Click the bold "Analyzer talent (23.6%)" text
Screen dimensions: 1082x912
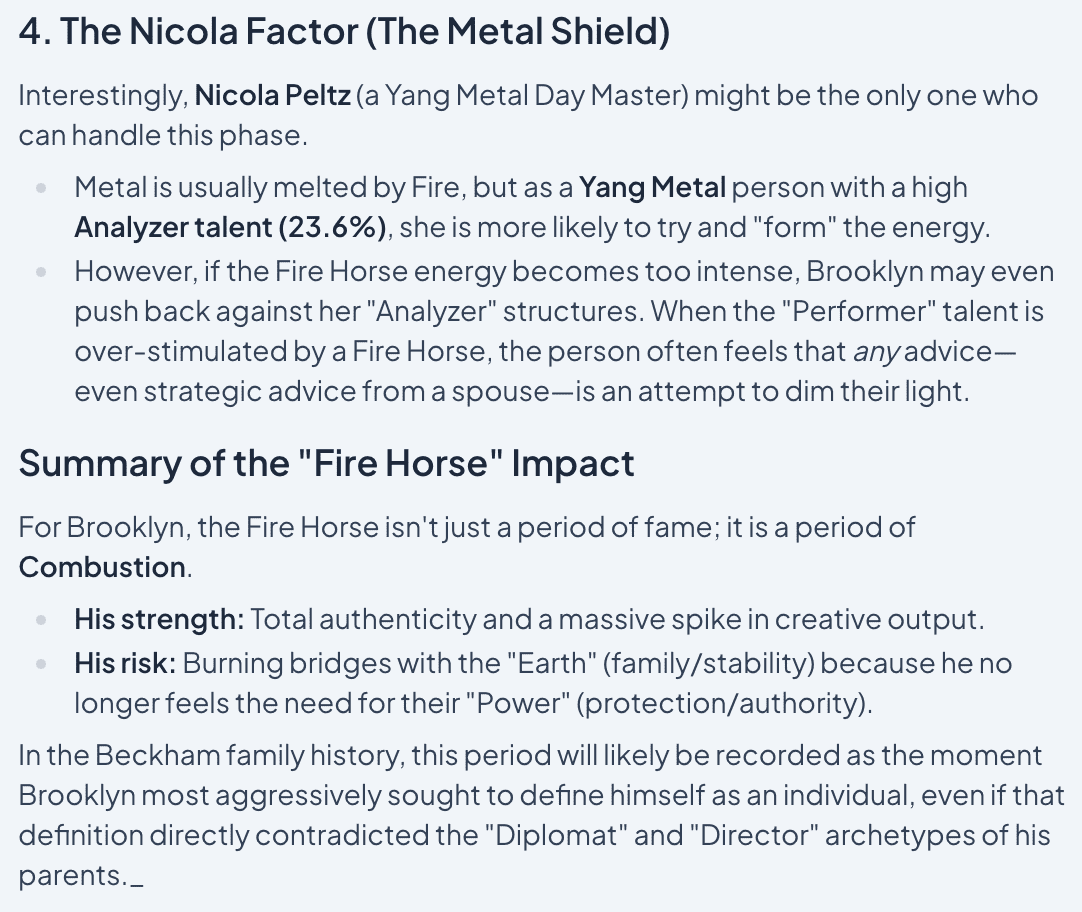(x=230, y=227)
